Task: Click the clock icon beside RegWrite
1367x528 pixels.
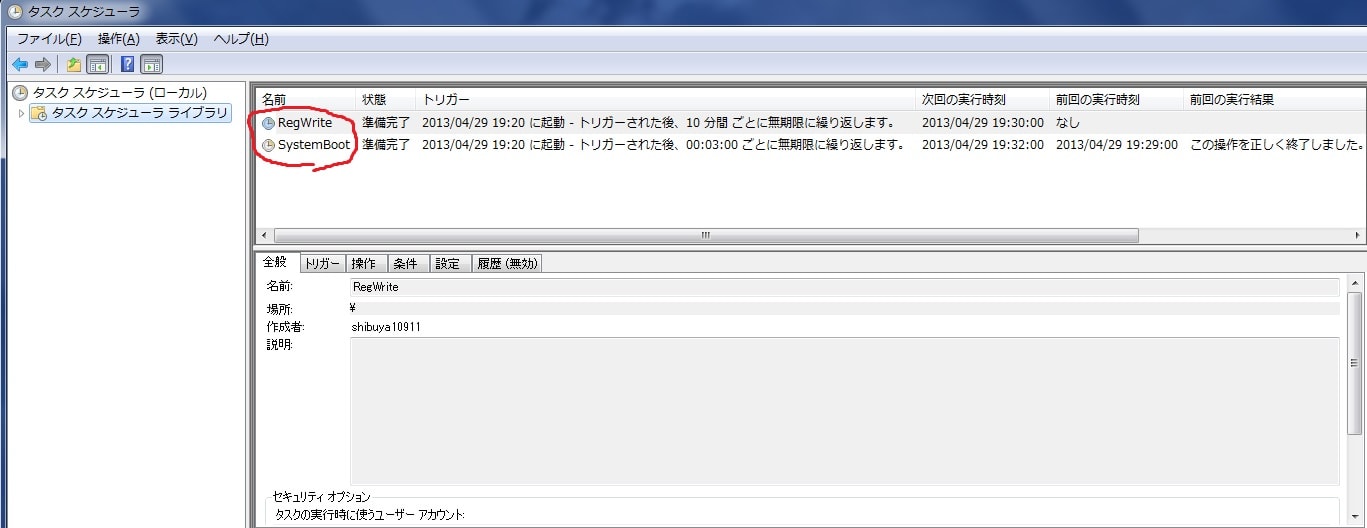Action: [268, 123]
